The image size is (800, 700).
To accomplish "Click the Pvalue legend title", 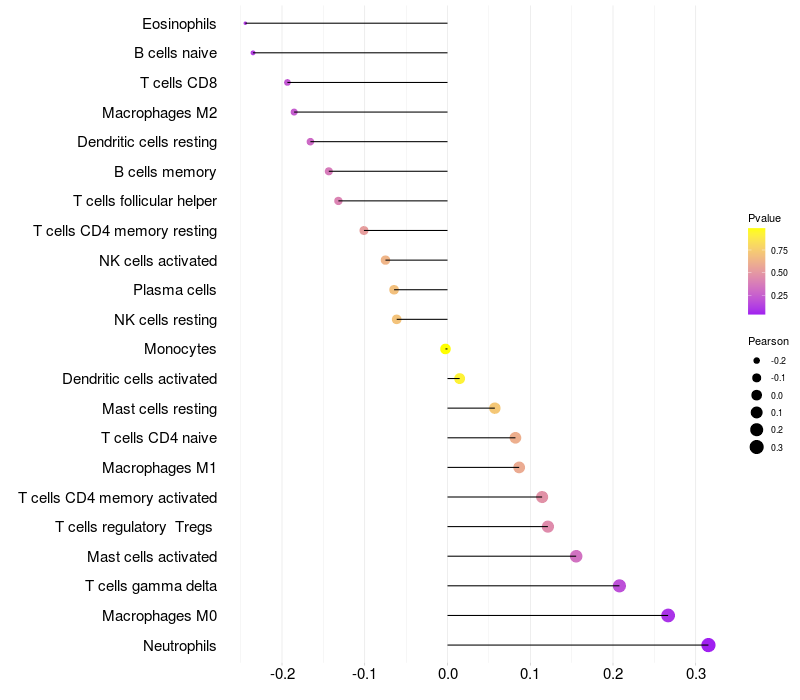I will pyautogui.click(x=764, y=218).
